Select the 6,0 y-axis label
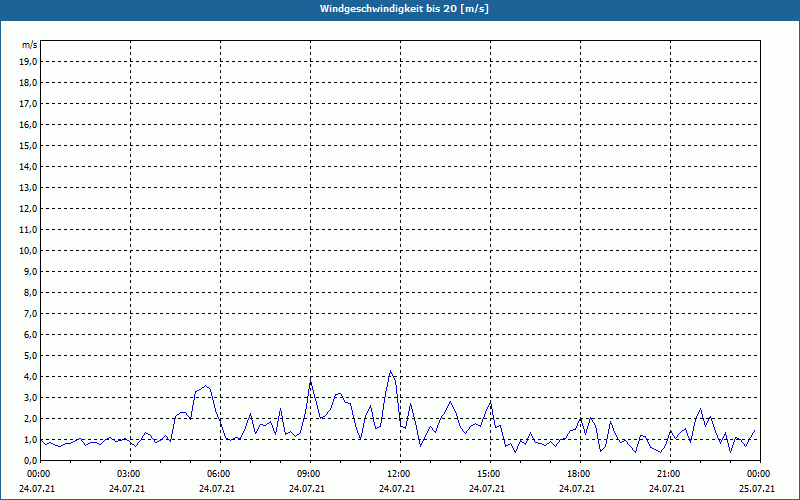Image resolution: width=800 pixels, height=500 pixels. tap(31, 335)
